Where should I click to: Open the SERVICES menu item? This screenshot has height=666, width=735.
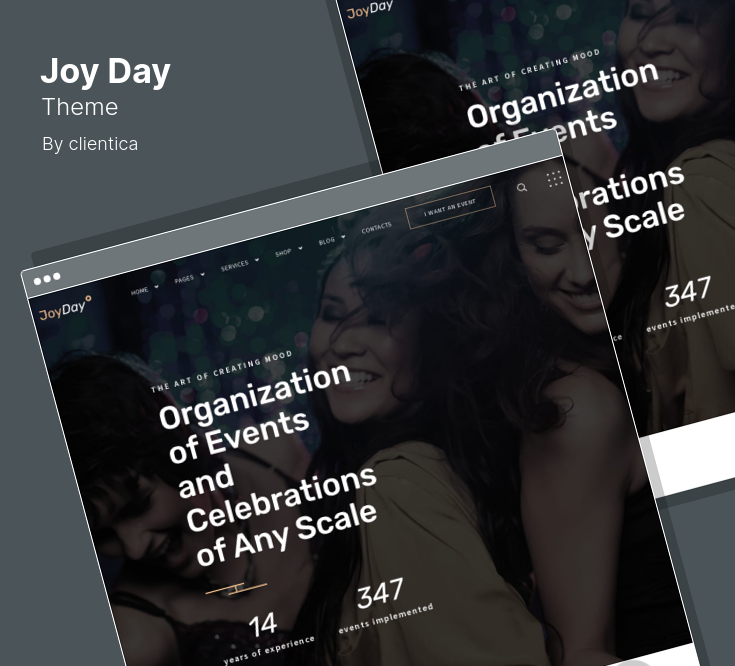pos(234,266)
